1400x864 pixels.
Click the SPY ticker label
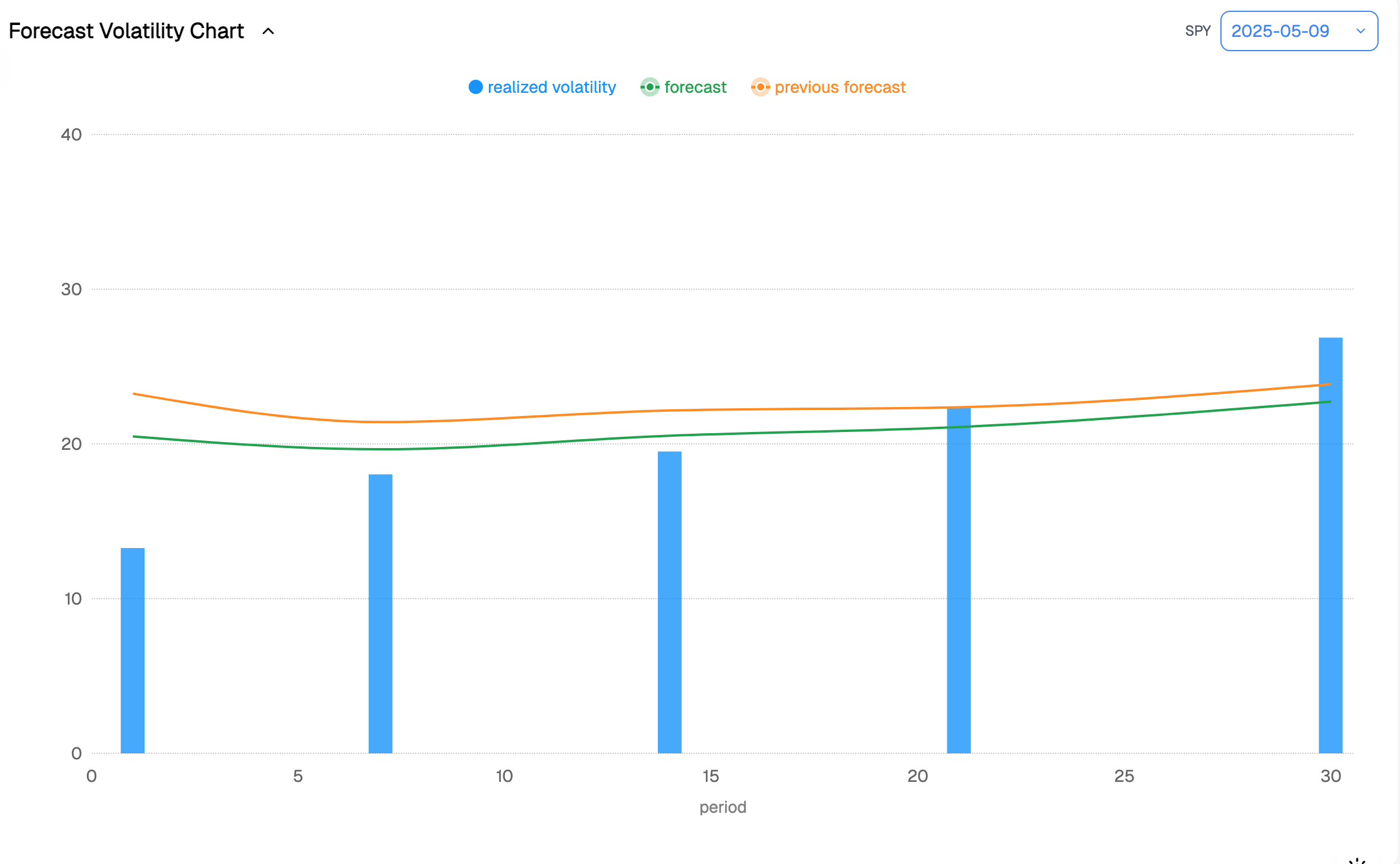(x=1197, y=31)
